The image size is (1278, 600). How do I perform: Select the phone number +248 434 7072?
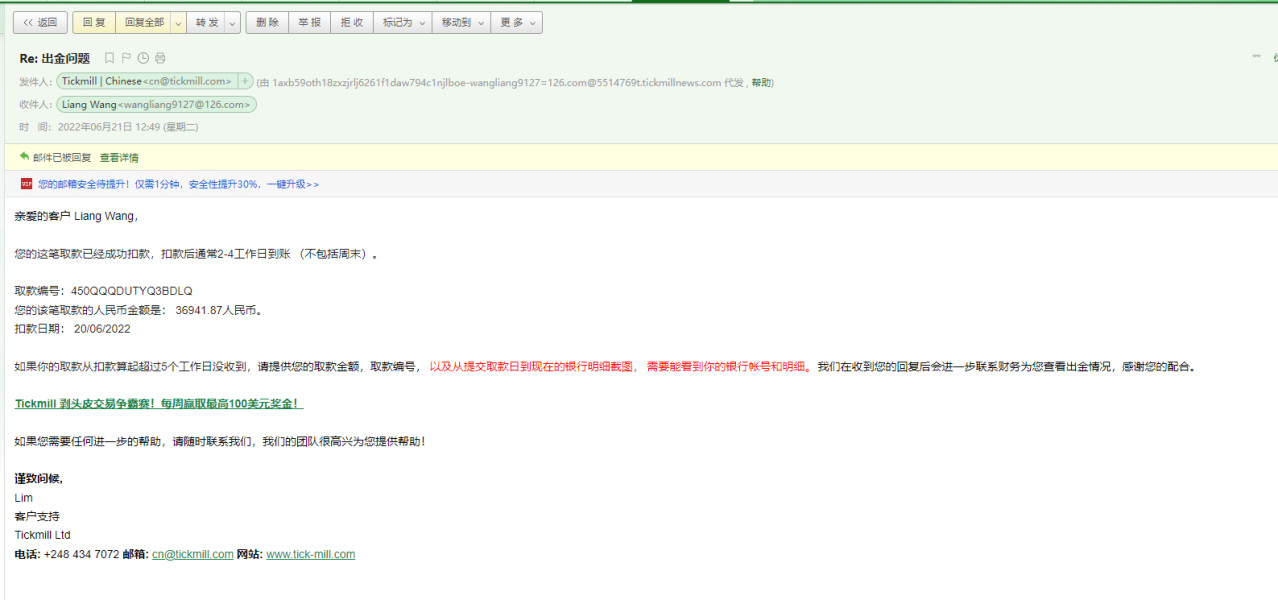(81, 554)
